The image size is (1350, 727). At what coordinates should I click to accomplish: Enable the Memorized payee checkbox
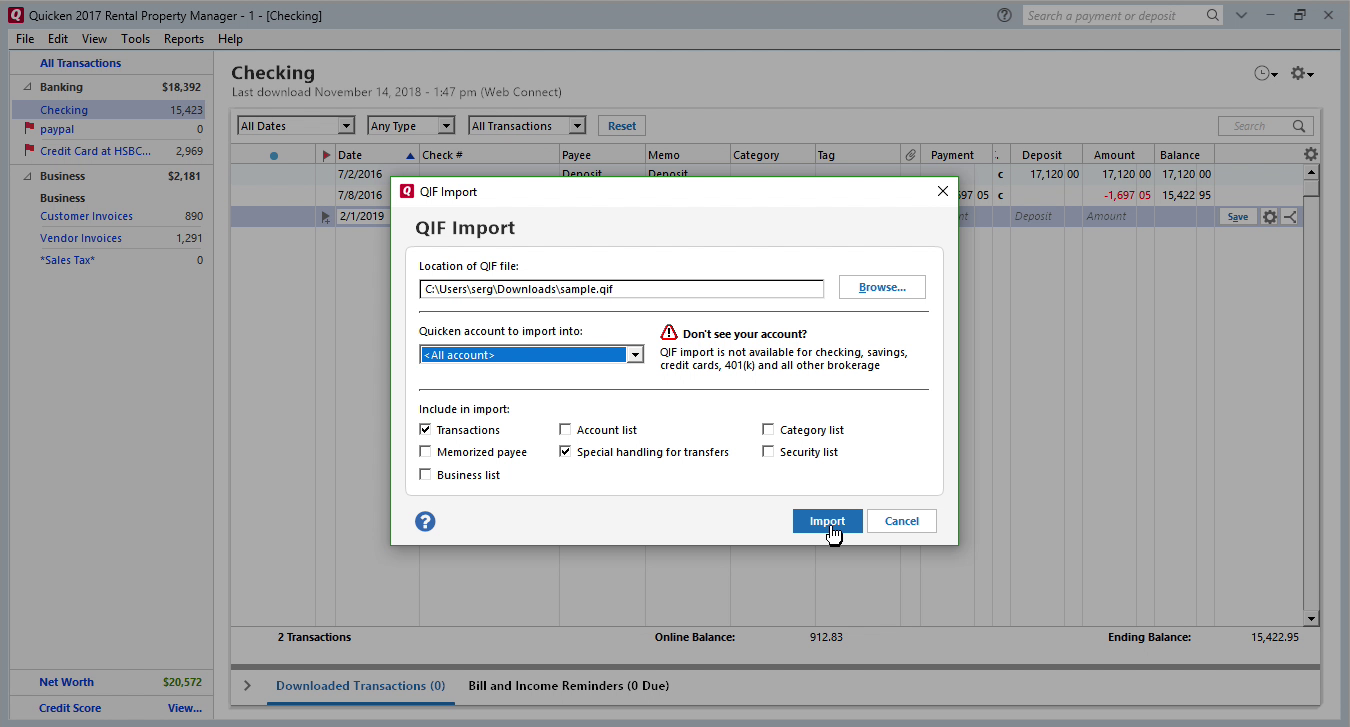[x=426, y=452]
